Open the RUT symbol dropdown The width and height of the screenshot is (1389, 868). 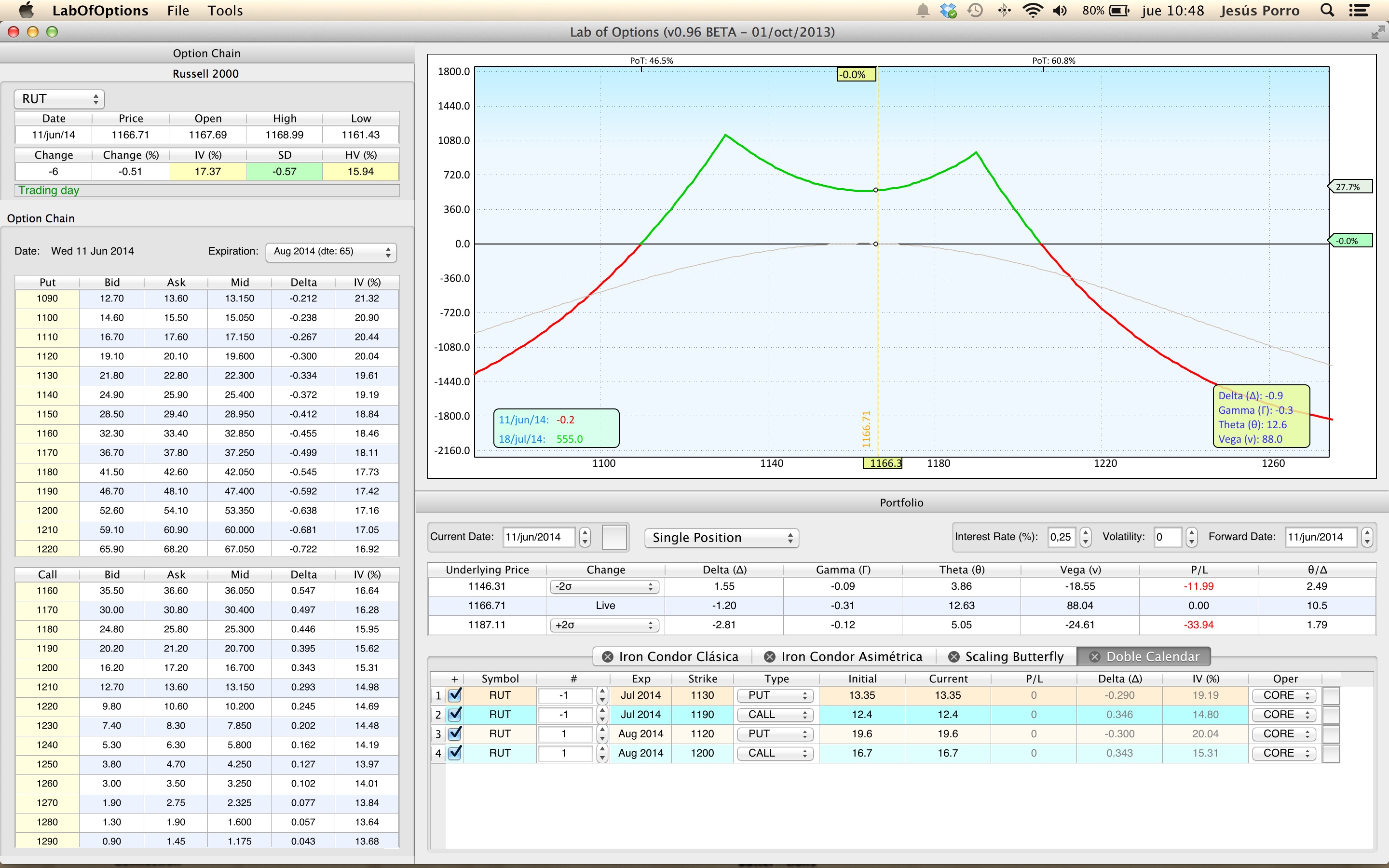[x=60, y=99]
